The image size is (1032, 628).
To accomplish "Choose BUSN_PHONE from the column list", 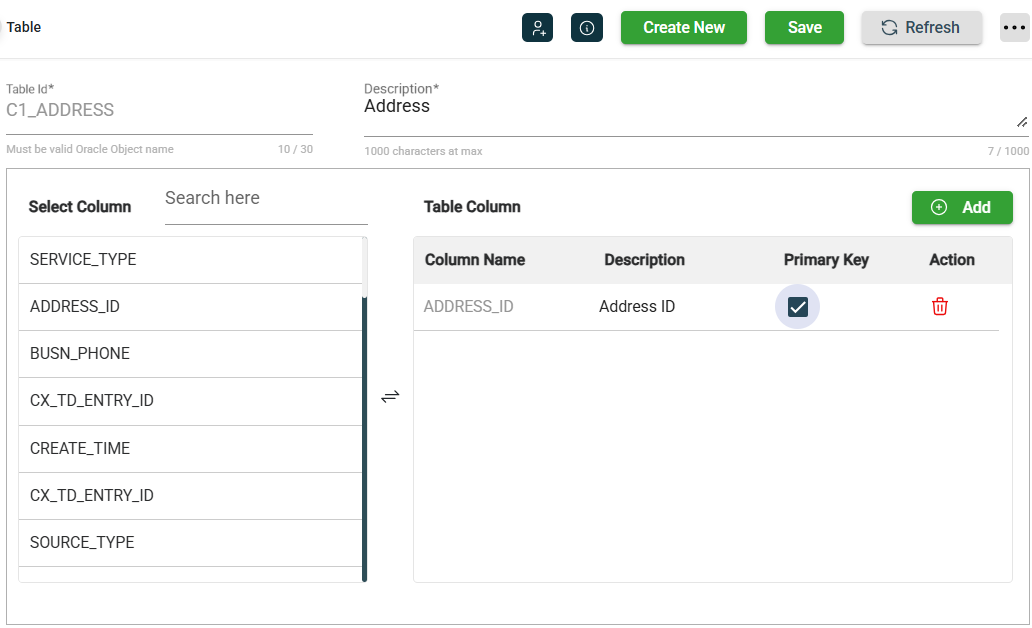I will click(190, 354).
